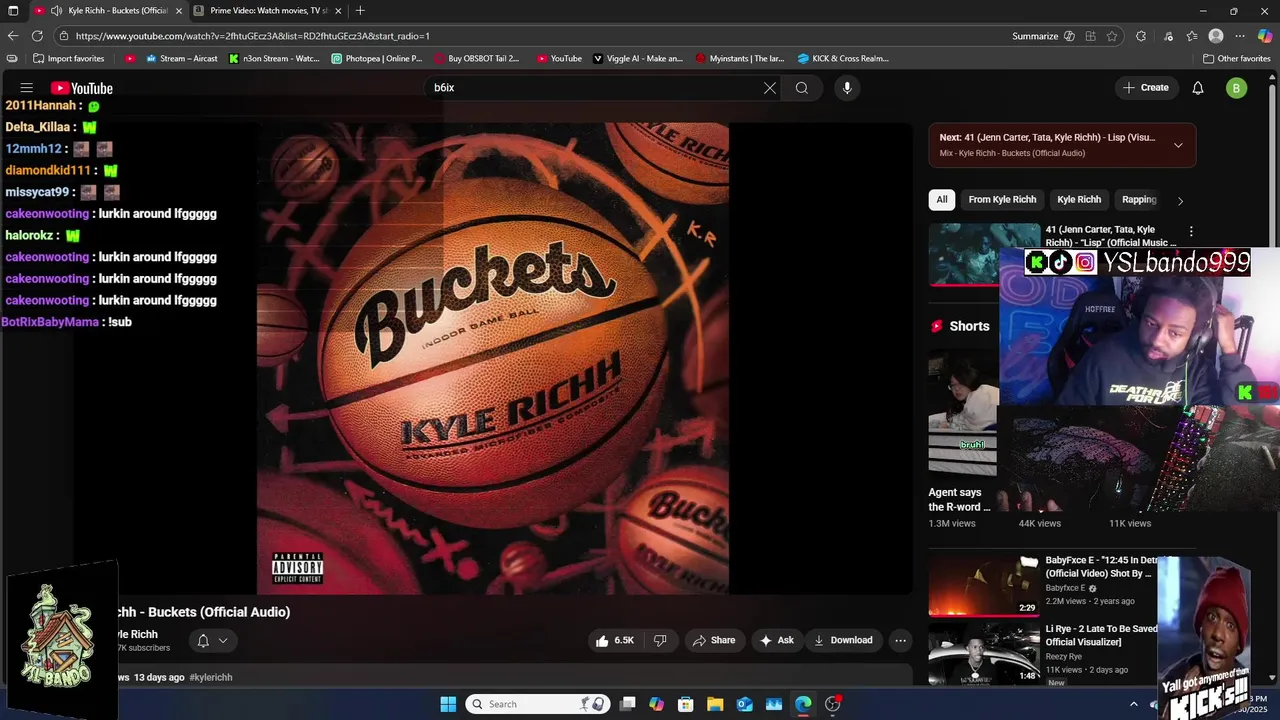The image size is (1280, 720).
Task: Click the Download button
Action: coord(843,640)
